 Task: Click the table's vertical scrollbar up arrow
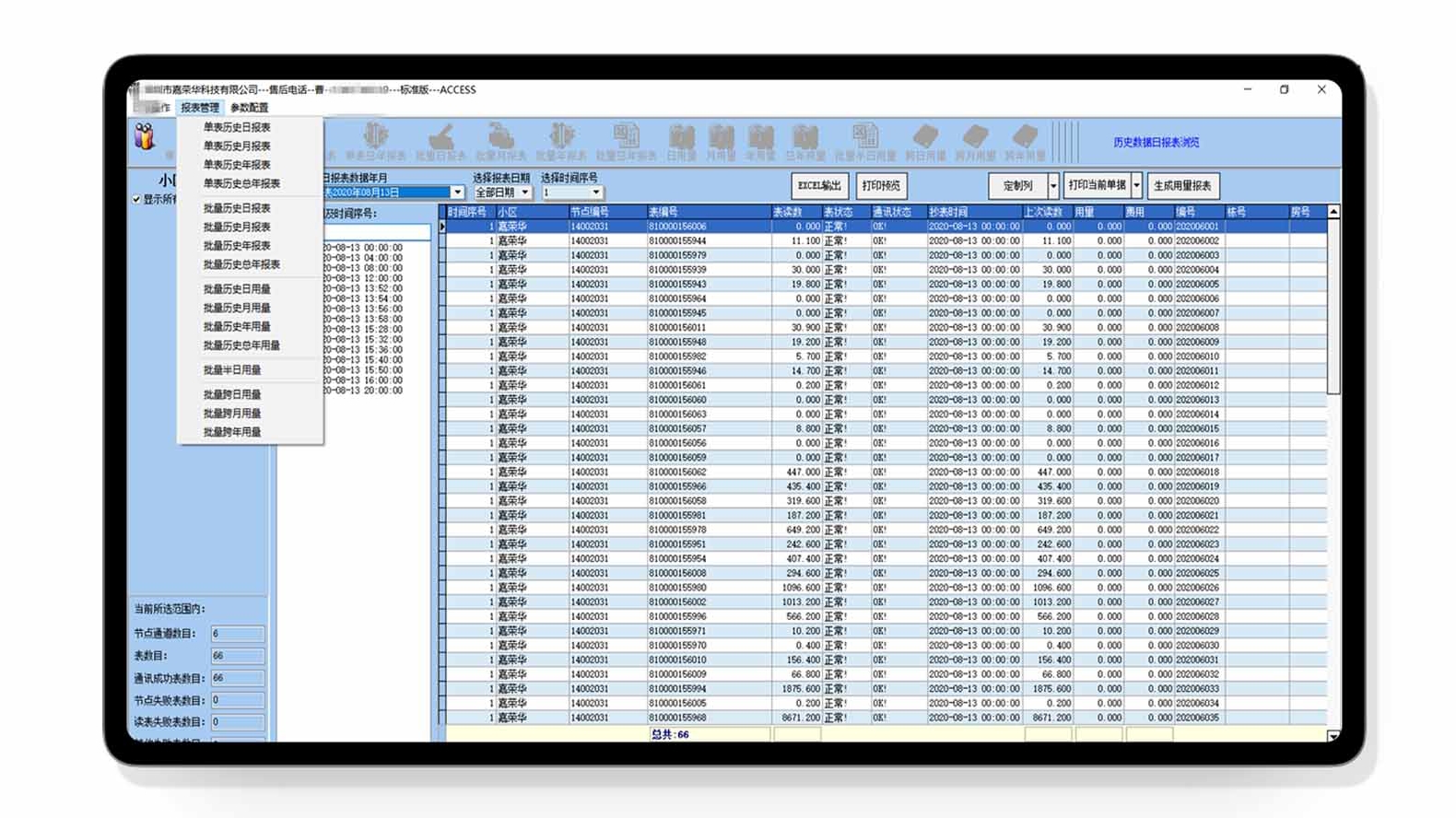[x=1333, y=212]
